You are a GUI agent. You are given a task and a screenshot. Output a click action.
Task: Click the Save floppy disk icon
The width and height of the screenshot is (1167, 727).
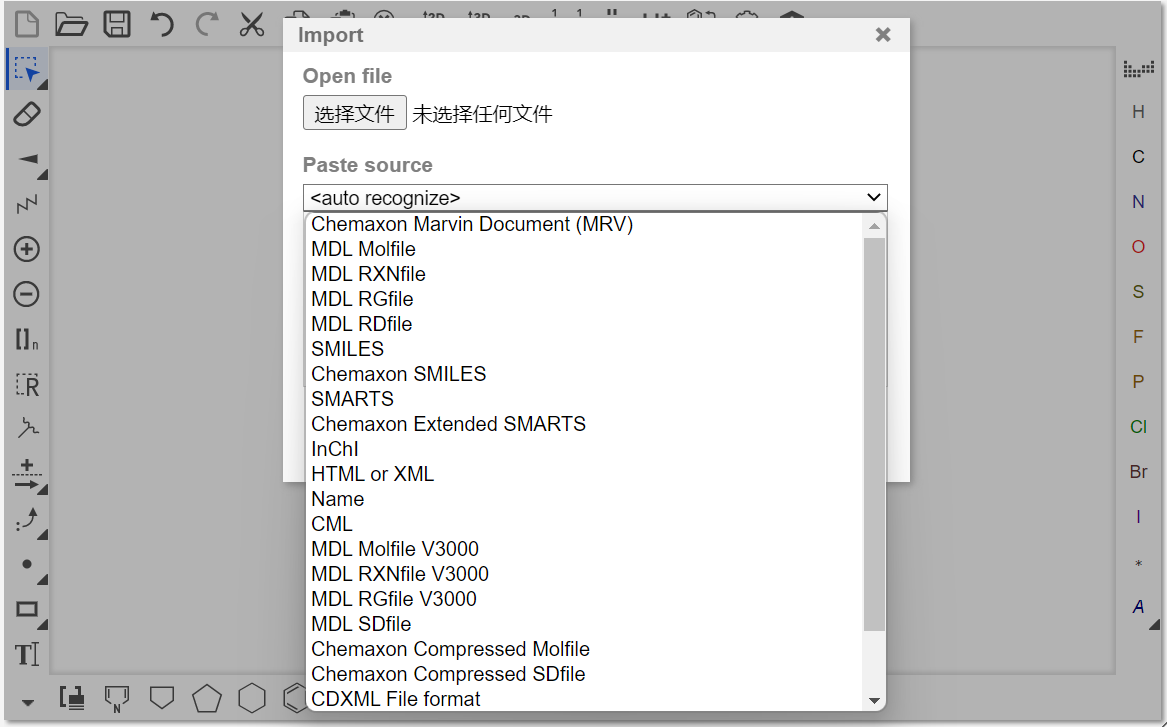(117, 24)
